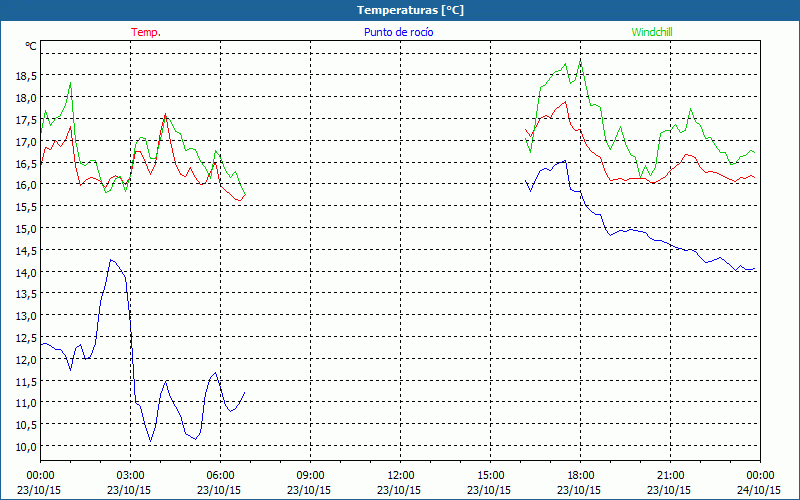
Task: Click the 12,0 y-axis value
Action: [26, 360]
